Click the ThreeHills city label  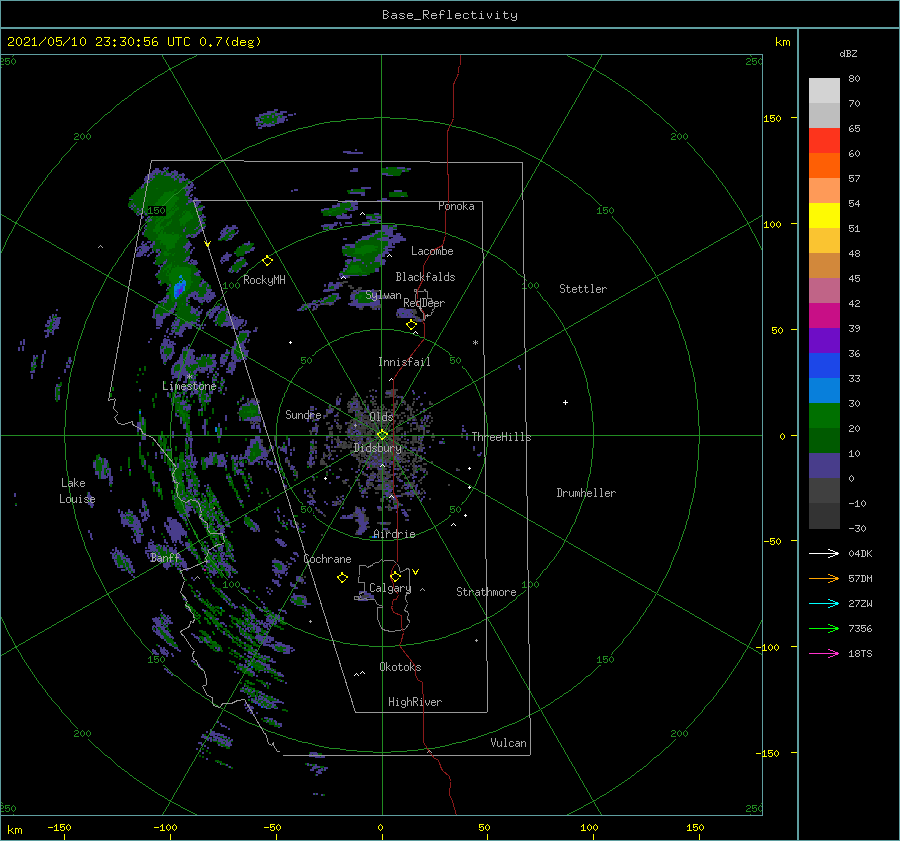501,437
